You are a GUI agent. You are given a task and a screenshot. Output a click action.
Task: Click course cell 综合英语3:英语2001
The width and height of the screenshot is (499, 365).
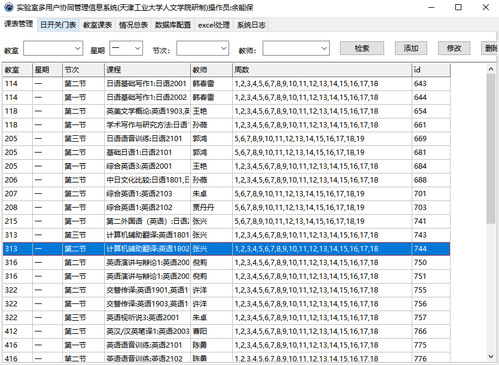pyautogui.click(x=147, y=166)
